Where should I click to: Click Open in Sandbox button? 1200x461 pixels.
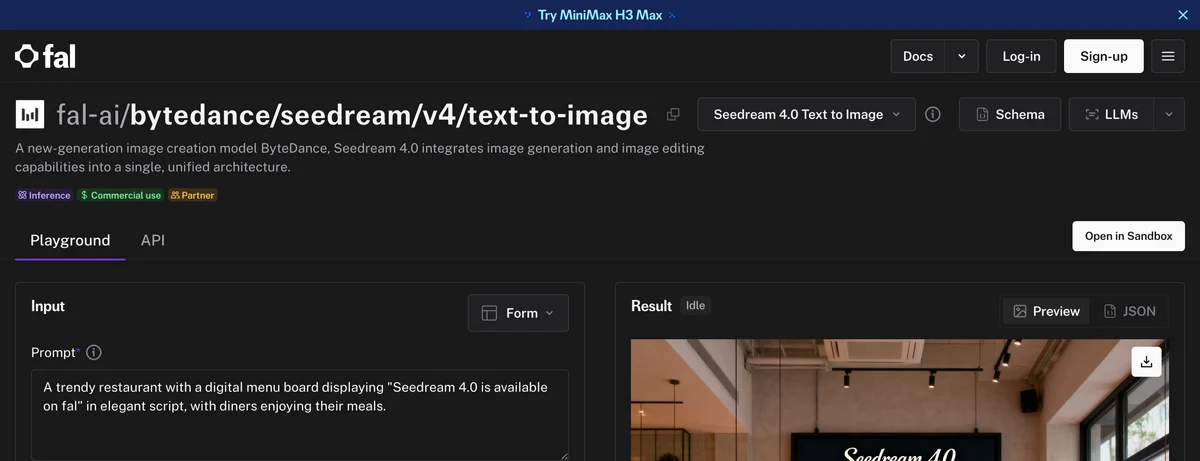pyautogui.click(x=1129, y=236)
